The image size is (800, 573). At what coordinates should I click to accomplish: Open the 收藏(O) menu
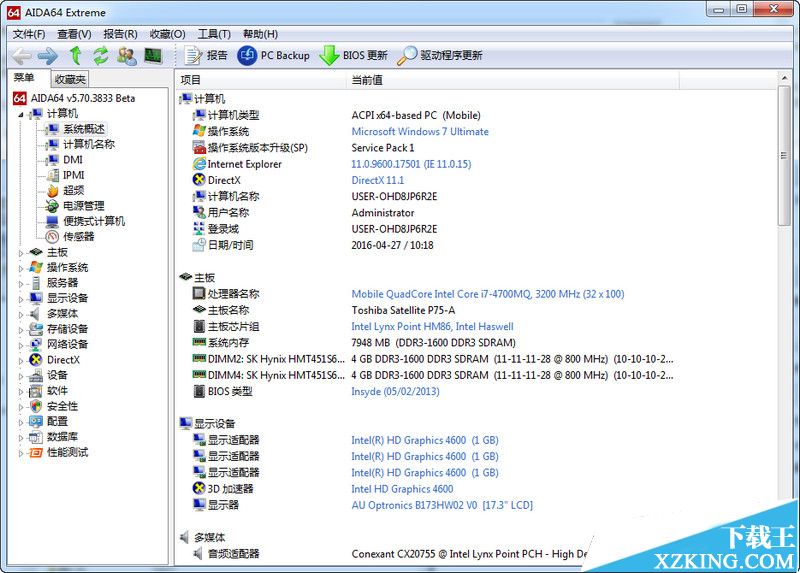tap(167, 34)
